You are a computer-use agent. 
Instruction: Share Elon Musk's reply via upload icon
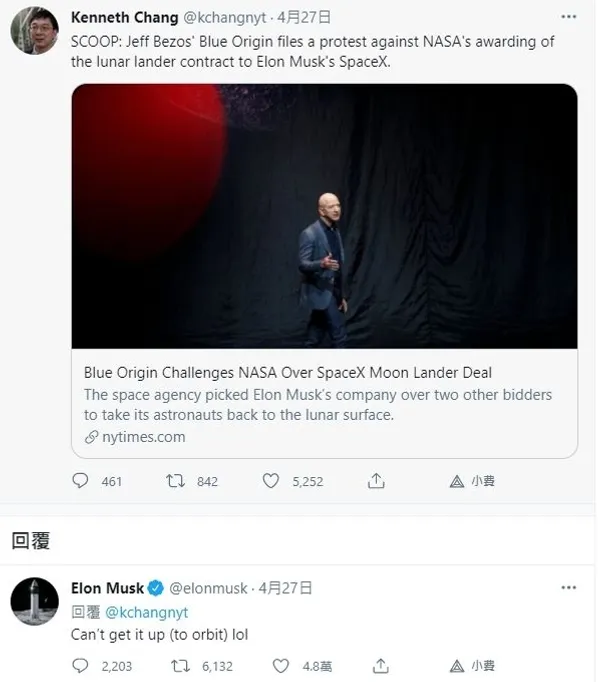[x=381, y=665]
